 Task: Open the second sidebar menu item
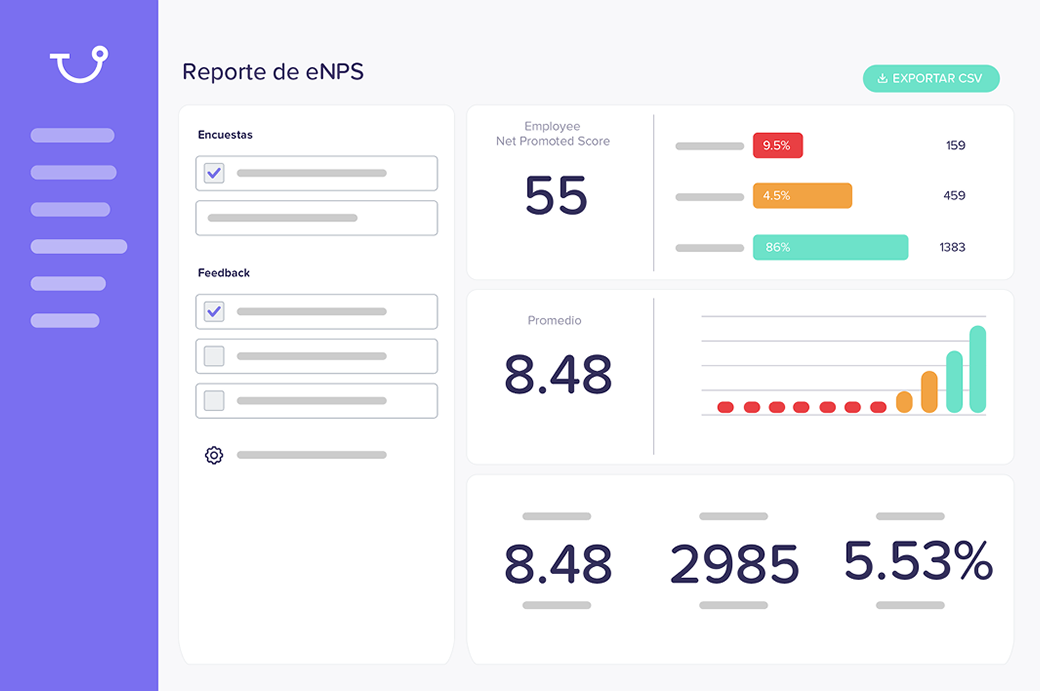click(x=73, y=172)
